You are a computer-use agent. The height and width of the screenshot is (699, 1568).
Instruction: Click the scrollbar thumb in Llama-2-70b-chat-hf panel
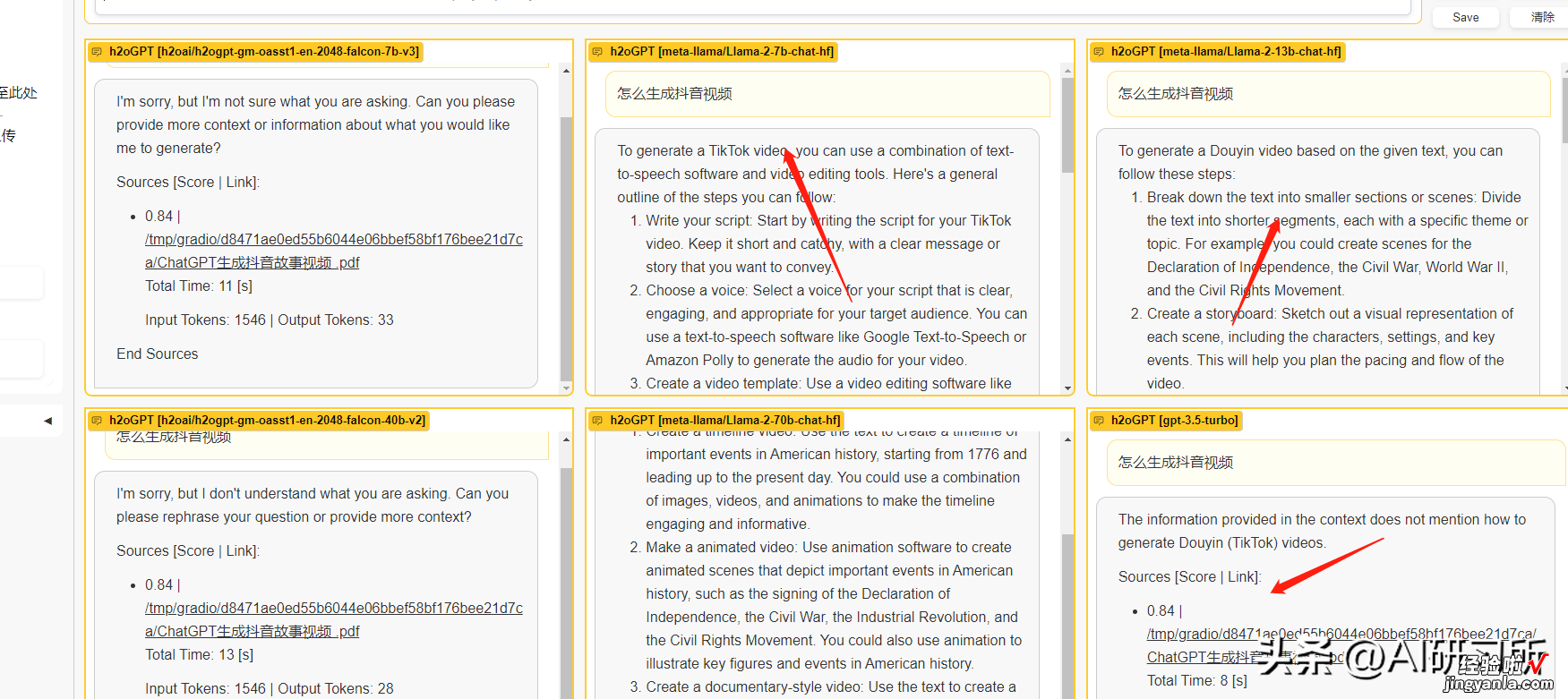1067,616
